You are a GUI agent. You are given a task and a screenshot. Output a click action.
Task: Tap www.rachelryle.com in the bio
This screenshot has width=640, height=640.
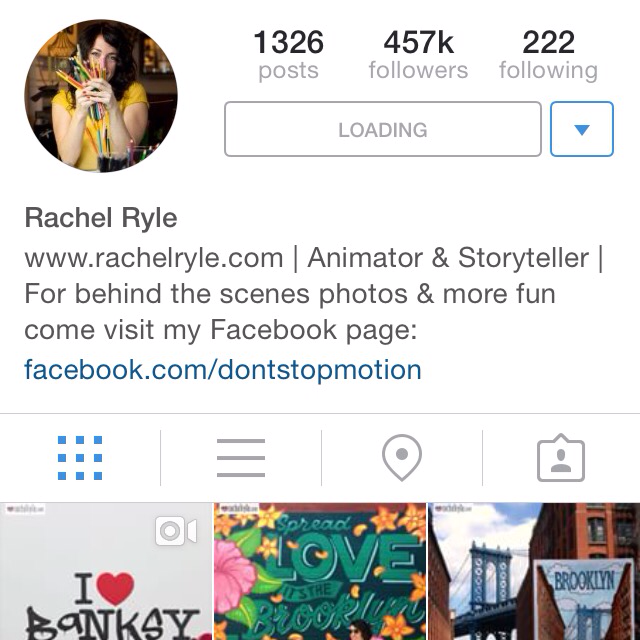pyautogui.click(x=154, y=258)
